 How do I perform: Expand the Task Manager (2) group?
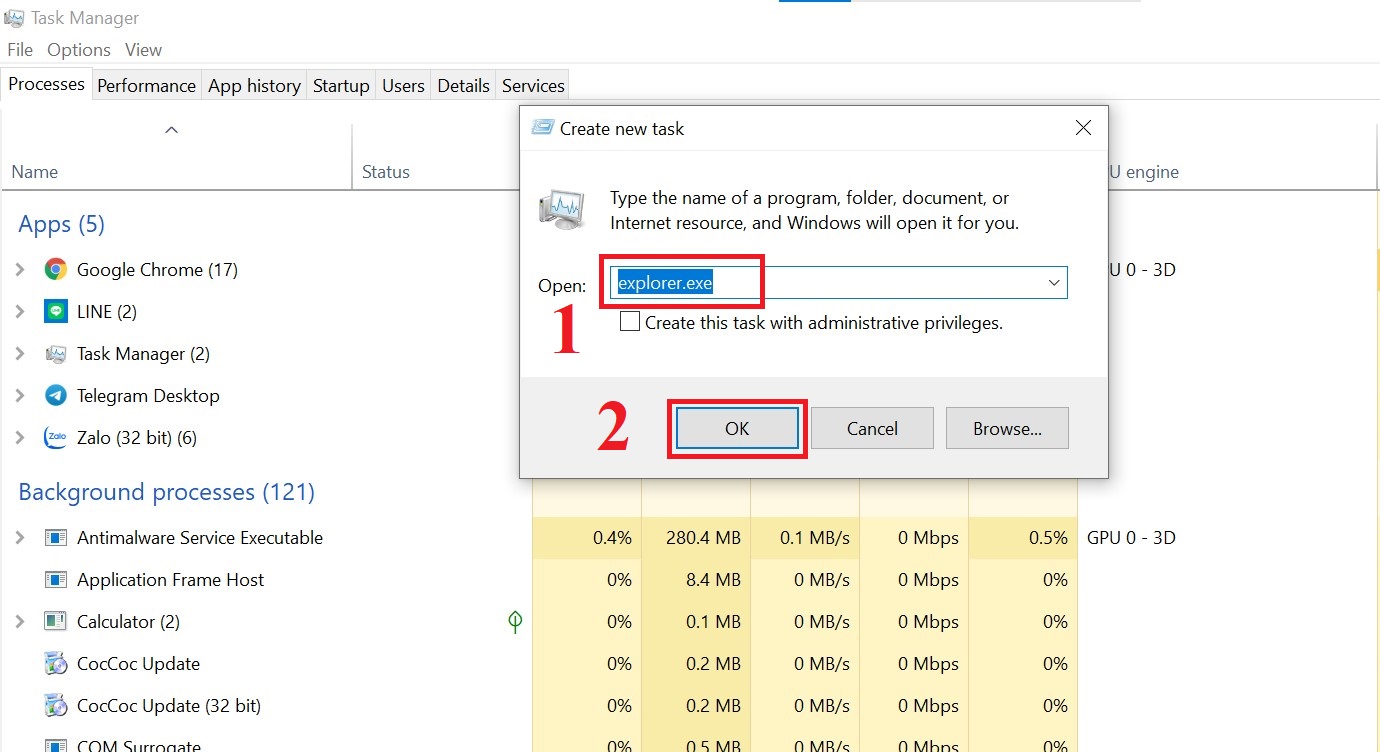20,353
